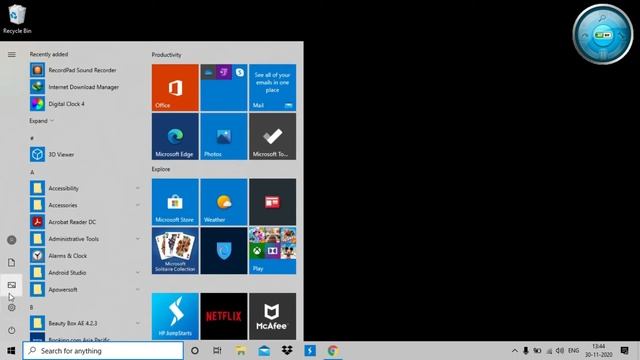Open the folder tile with Skype icon
640x360 pixels.
tap(224, 87)
